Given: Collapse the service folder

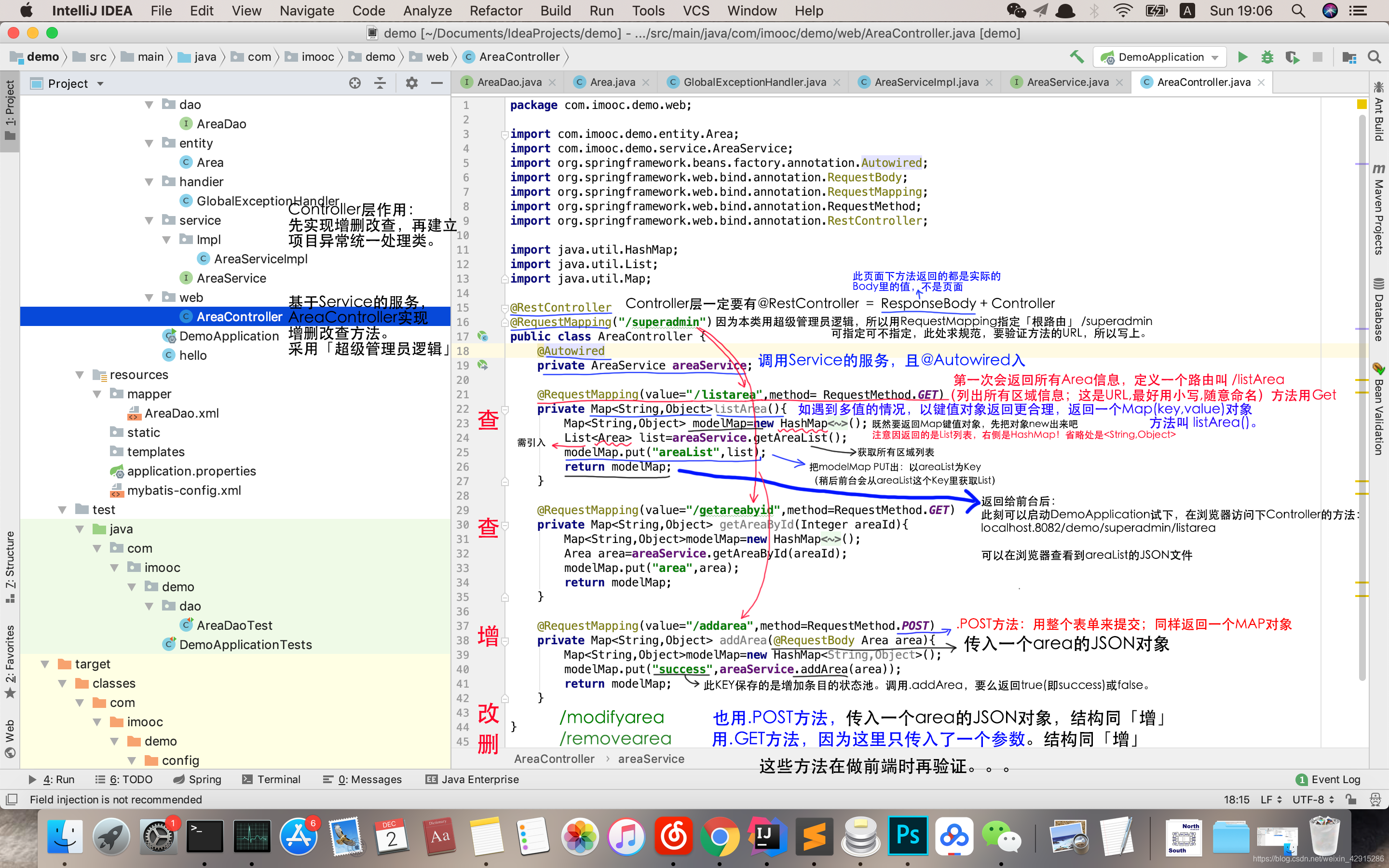Looking at the screenshot, I should pyautogui.click(x=149, y=220).
